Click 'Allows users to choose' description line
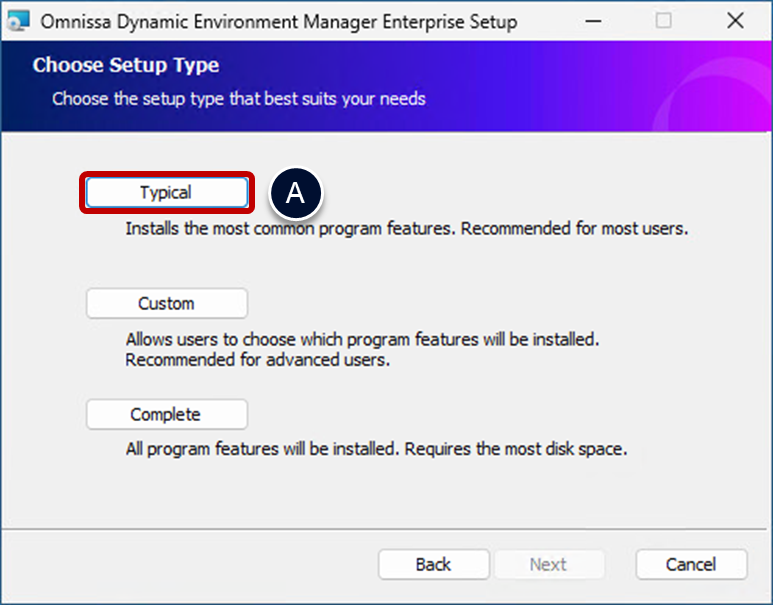The height and width of the screenshot is (605, 773). click(x=362, y=339)
